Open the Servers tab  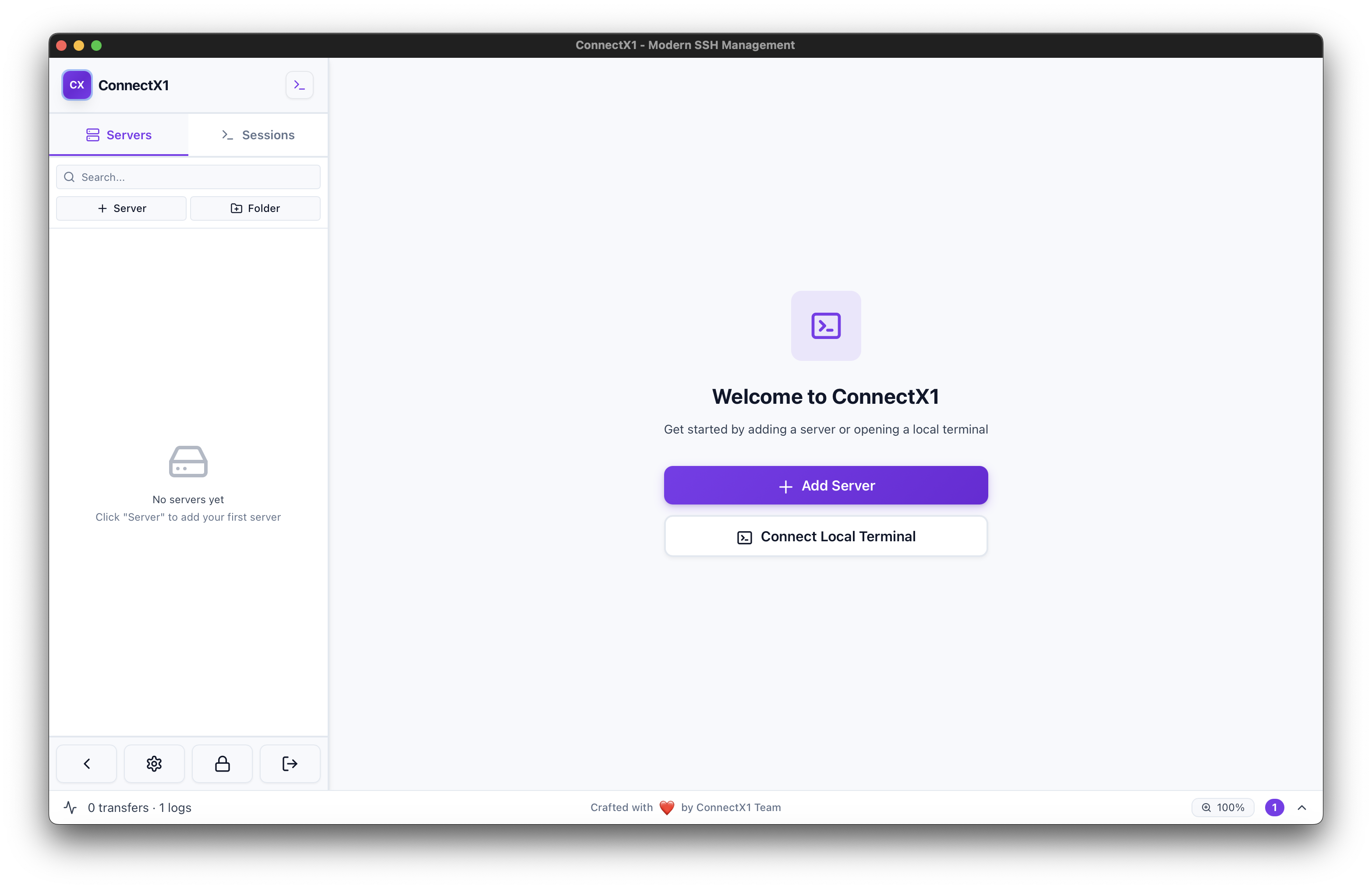118,135
